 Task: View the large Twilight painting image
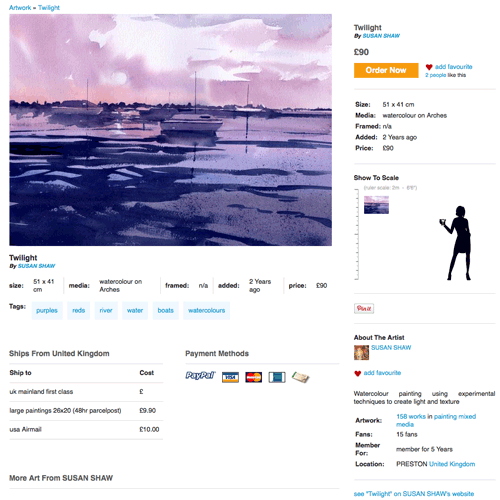click(170, 130)
